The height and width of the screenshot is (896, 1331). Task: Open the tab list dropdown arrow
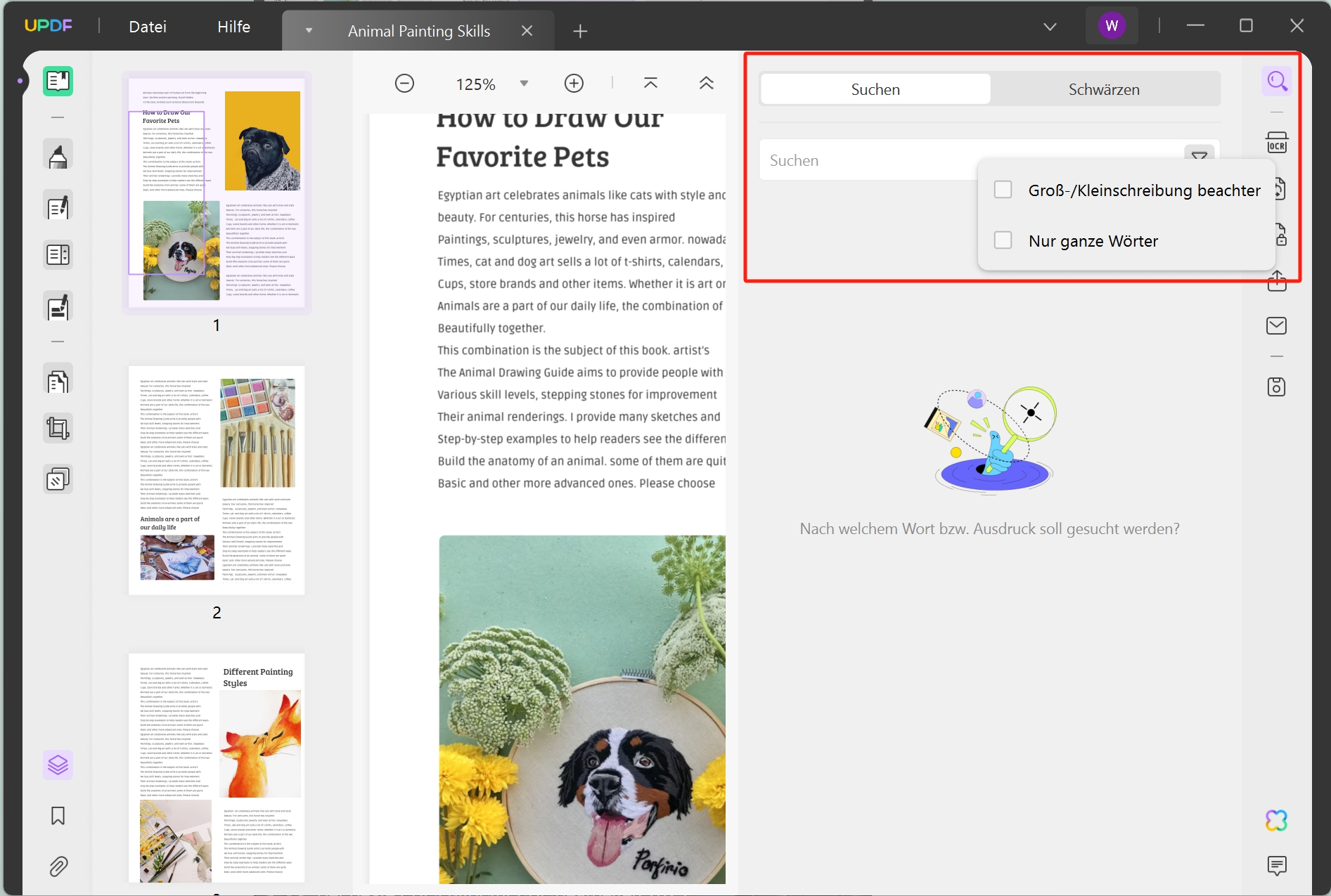309,31
